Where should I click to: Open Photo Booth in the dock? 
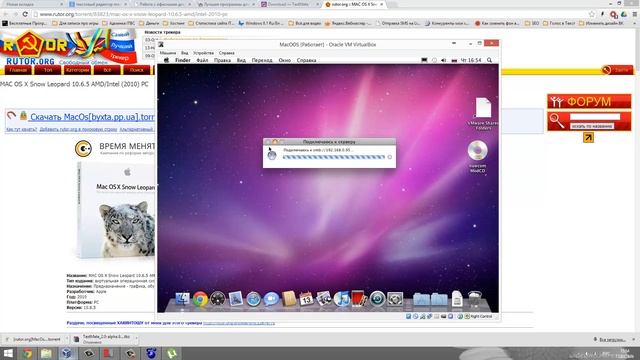359,299
